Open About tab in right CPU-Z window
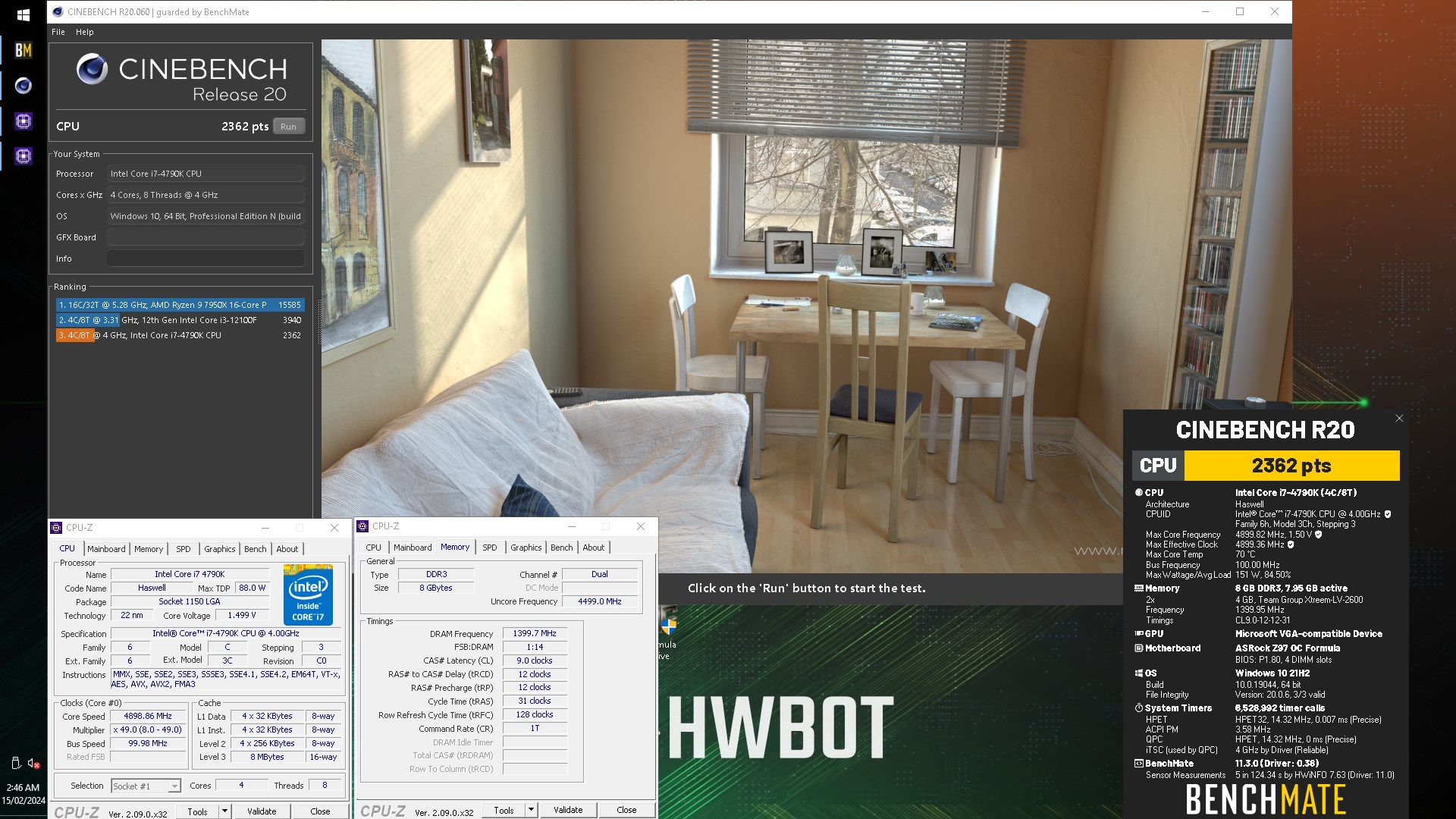This screenshot has height=819, width=1456. [x=594, y=548]
